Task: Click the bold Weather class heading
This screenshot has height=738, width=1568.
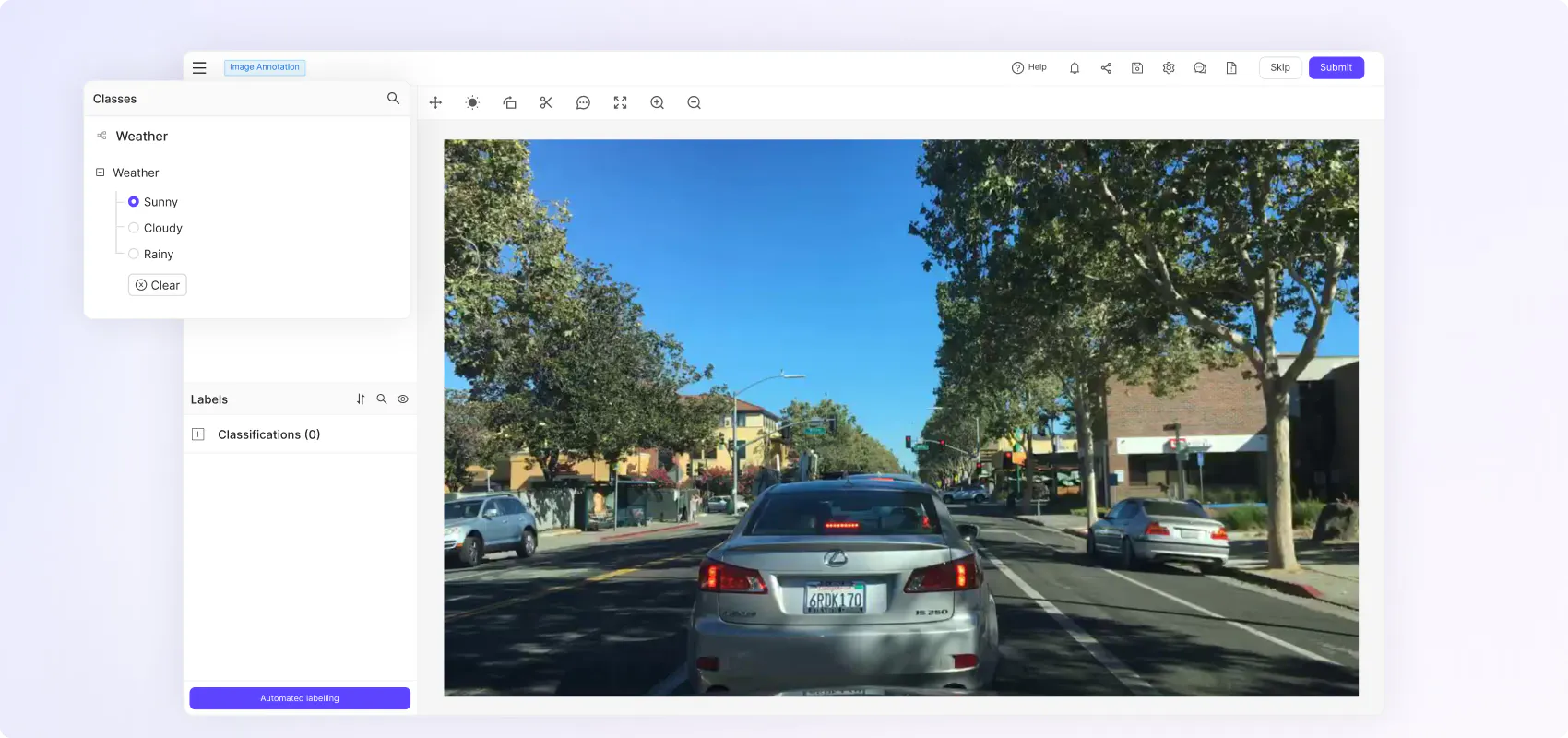Action: pos(142,136)
